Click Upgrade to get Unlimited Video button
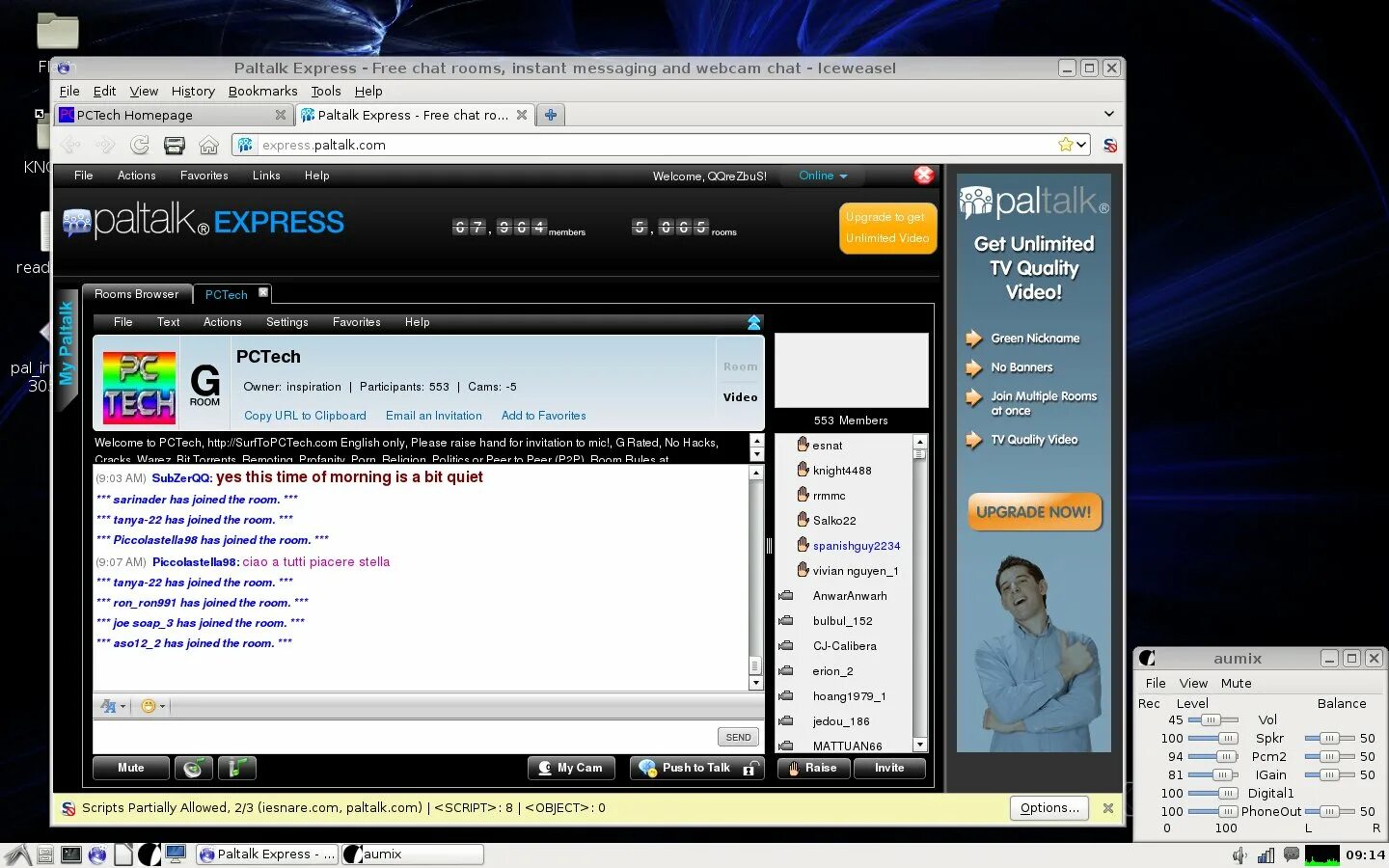Viewport: 1389px width, 868px height. 887,228
